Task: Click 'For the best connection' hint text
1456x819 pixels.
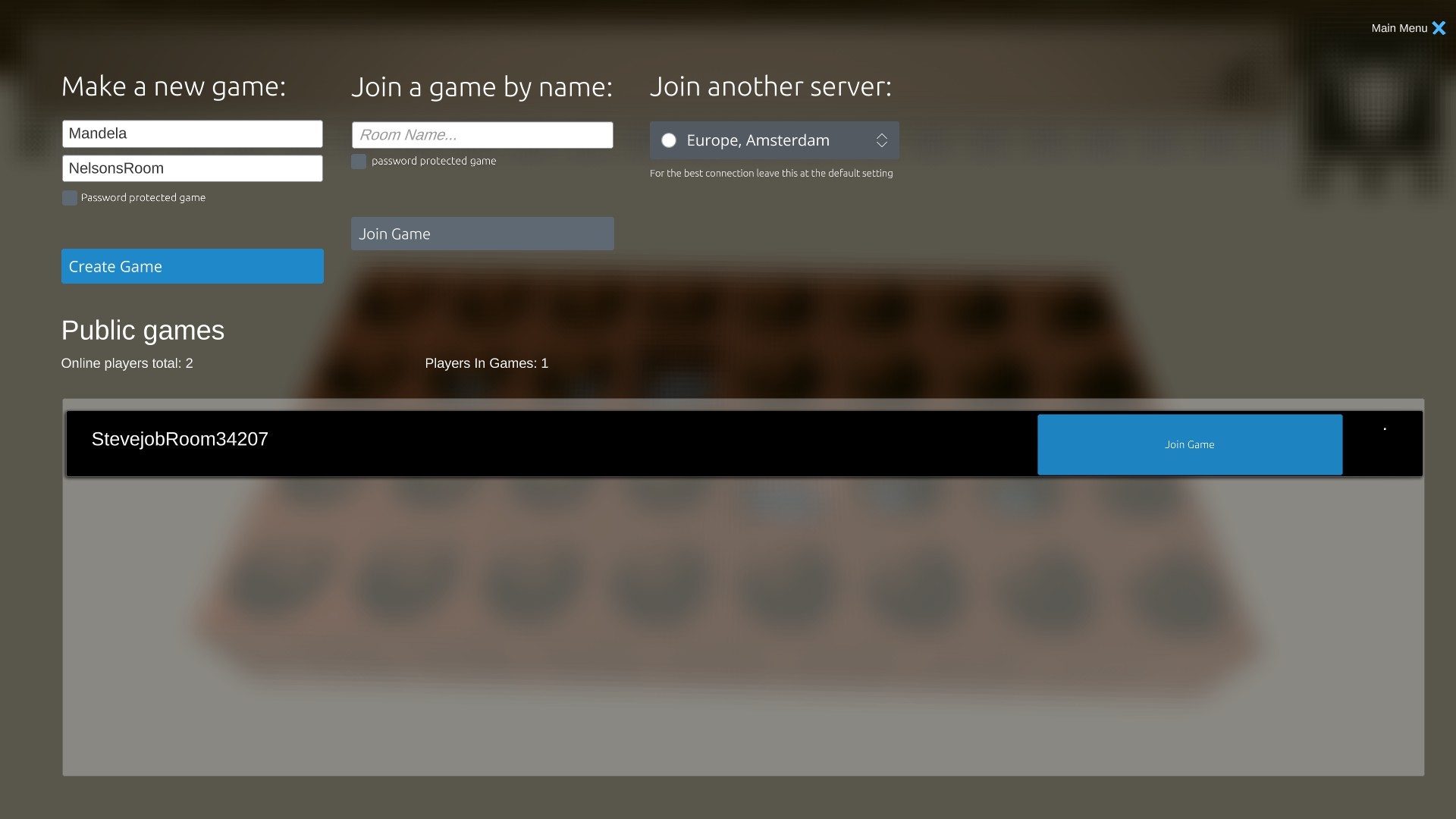Action: pos(771,173)
